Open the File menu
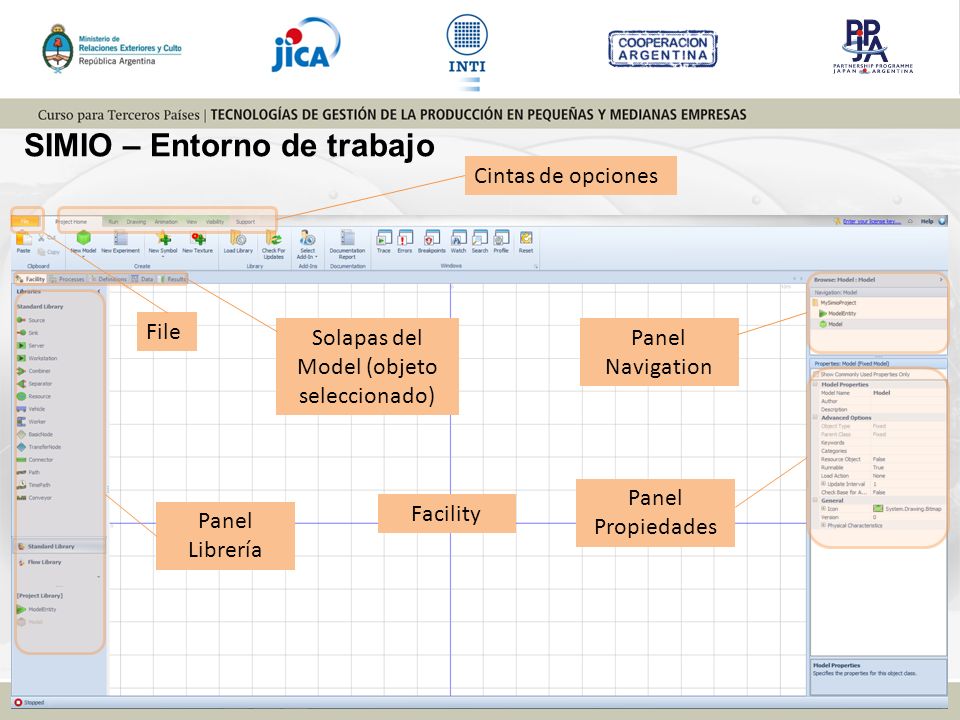The width and height of the screenshot is (960, 720). point(26,221)
